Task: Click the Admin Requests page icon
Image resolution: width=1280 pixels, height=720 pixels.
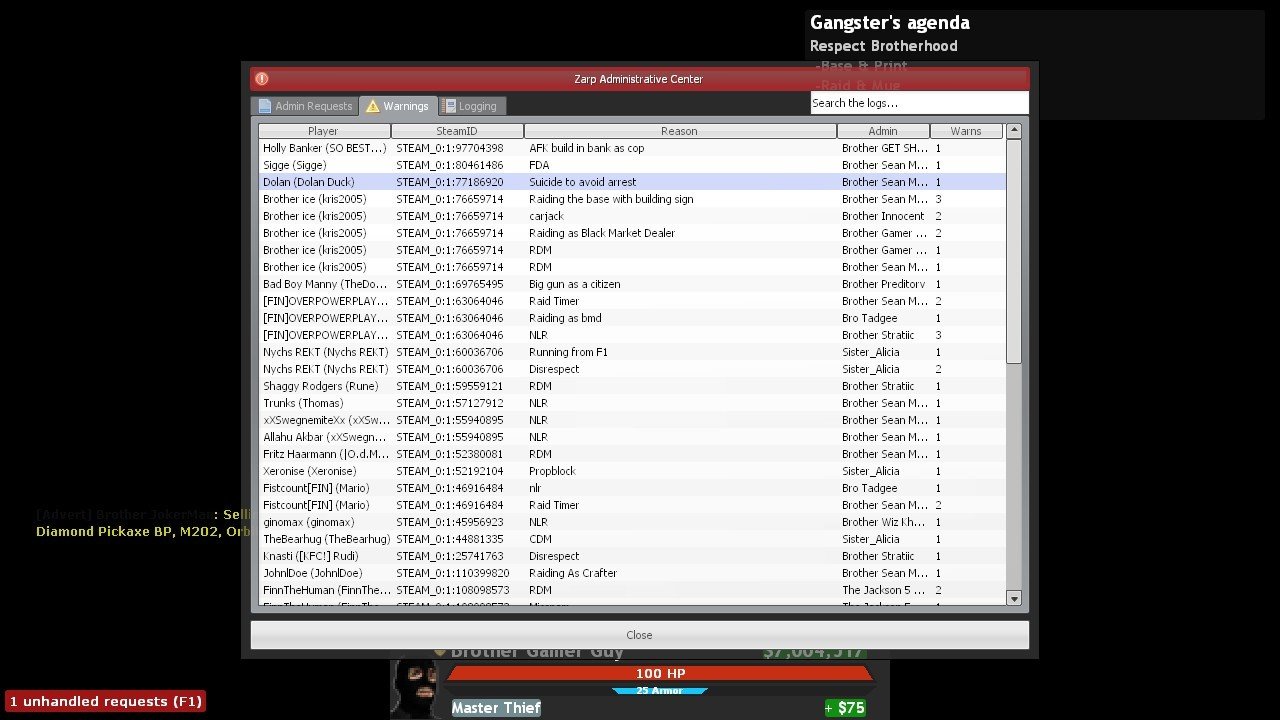Action: pos(265,106)
